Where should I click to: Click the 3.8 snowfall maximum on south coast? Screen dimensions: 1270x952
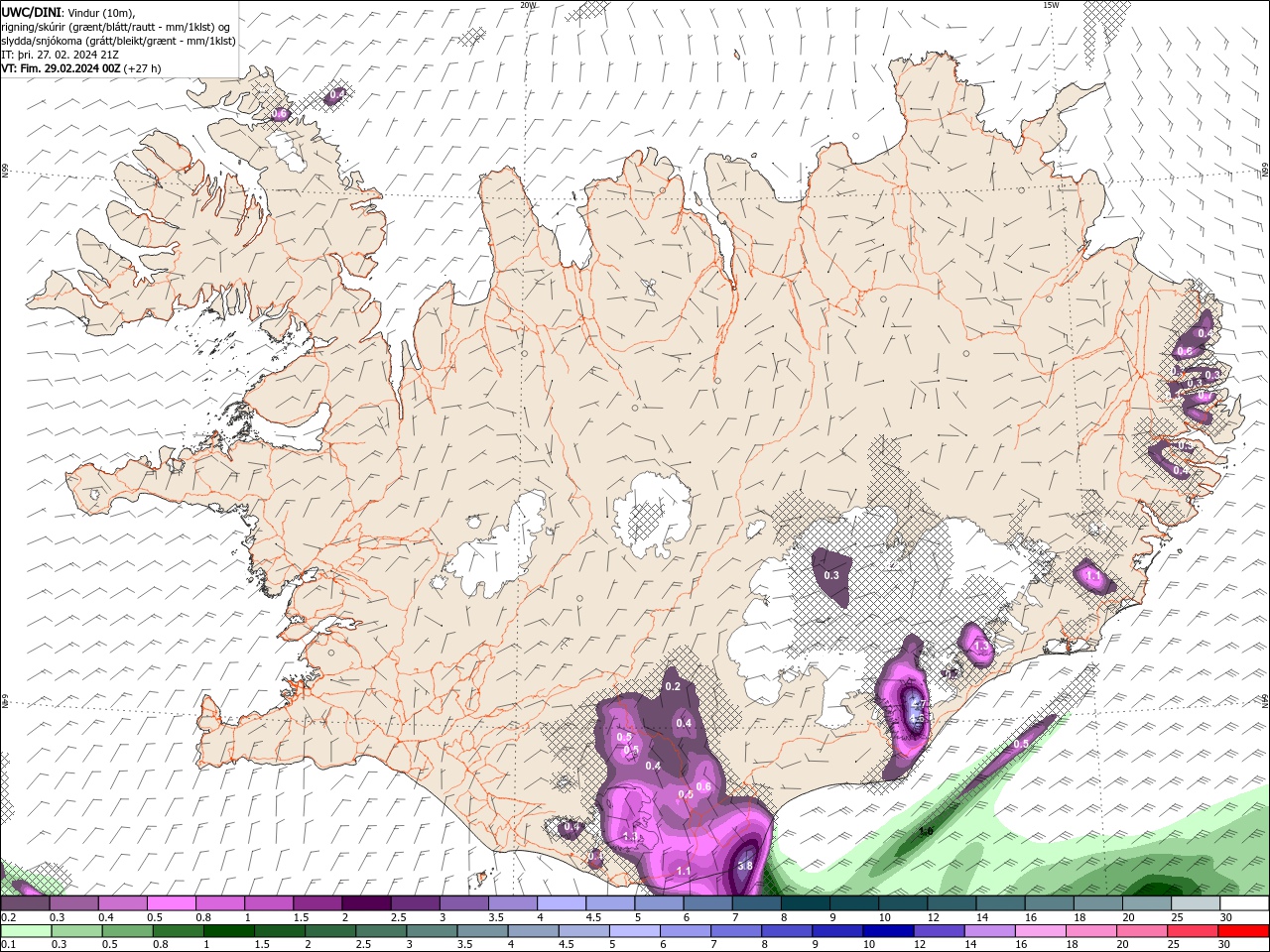745,865
